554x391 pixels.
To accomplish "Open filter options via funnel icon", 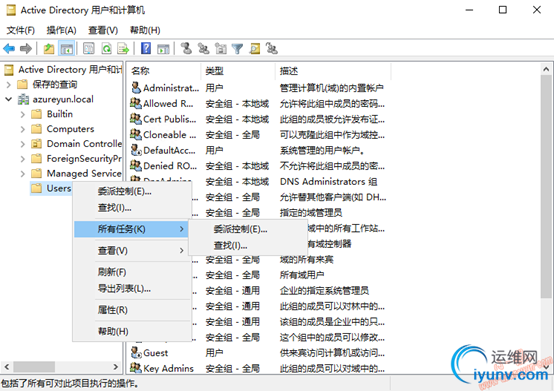I will click(237, 48).
